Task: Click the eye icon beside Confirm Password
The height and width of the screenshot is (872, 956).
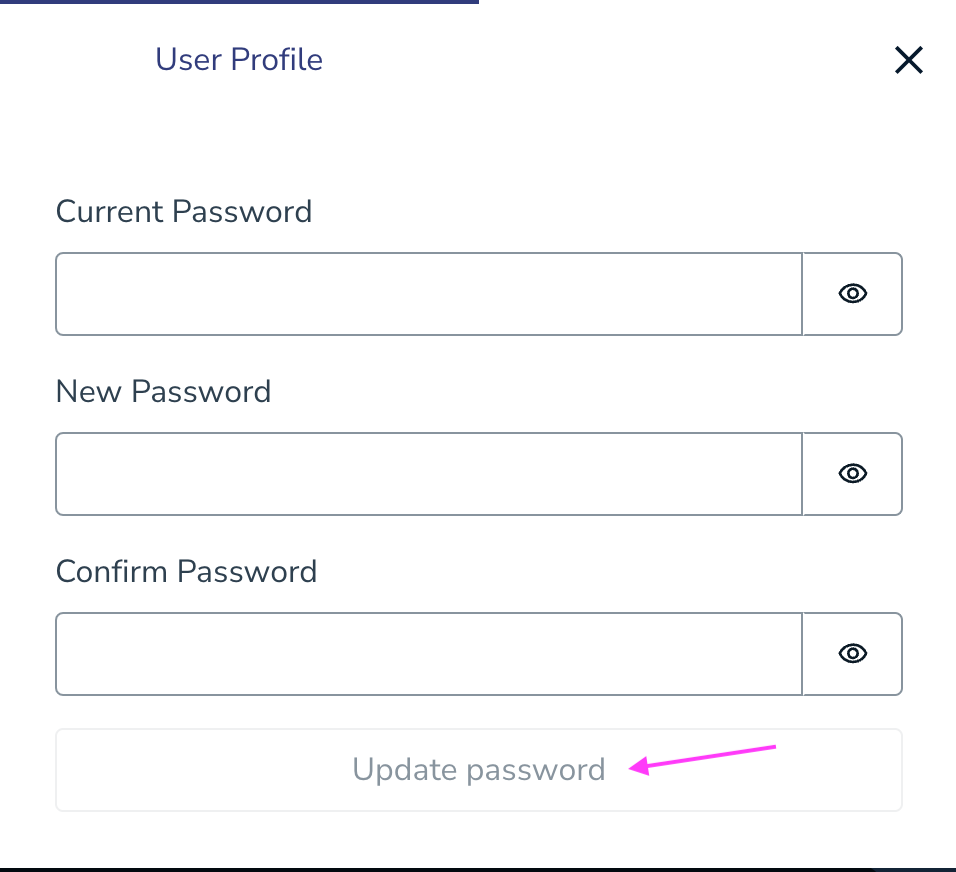Action: pos(852,653)
